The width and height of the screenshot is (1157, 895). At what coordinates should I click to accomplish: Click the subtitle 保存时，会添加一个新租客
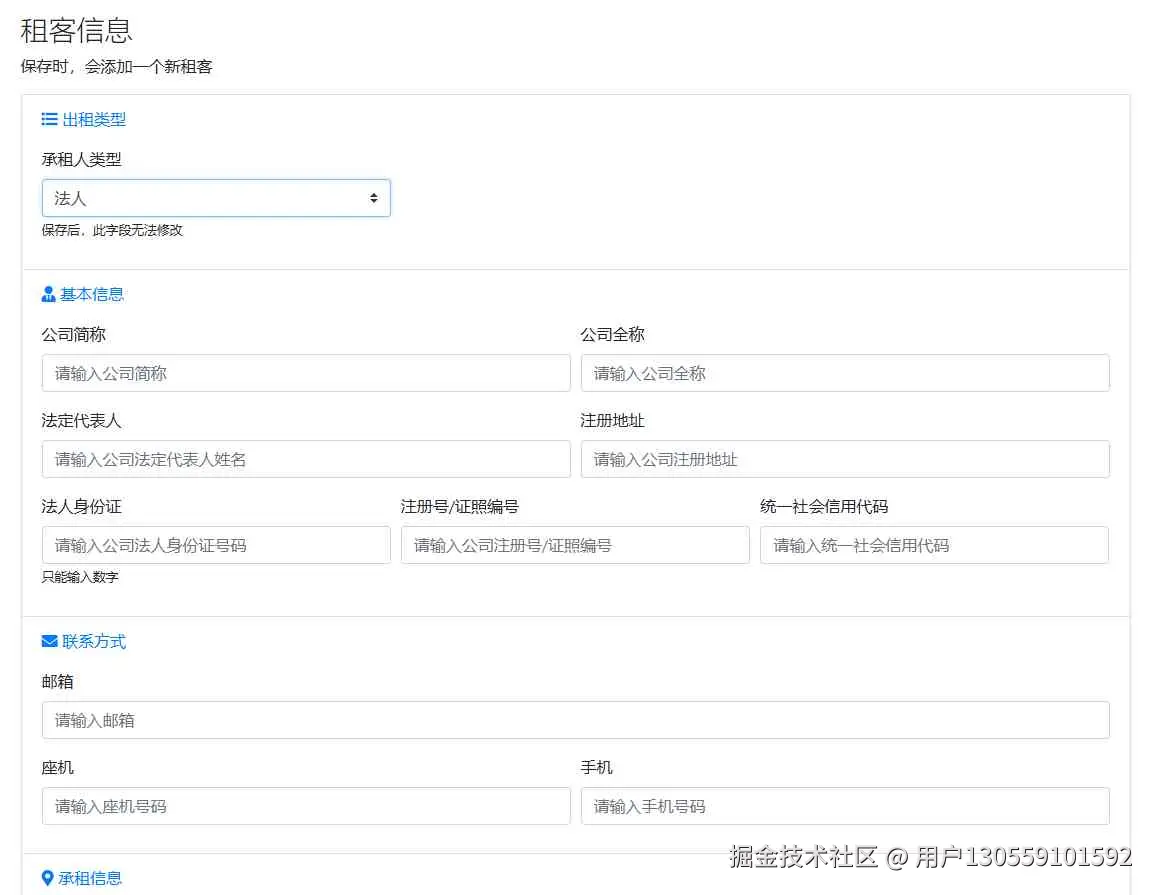pyautogui.click(x=117, y=66)
